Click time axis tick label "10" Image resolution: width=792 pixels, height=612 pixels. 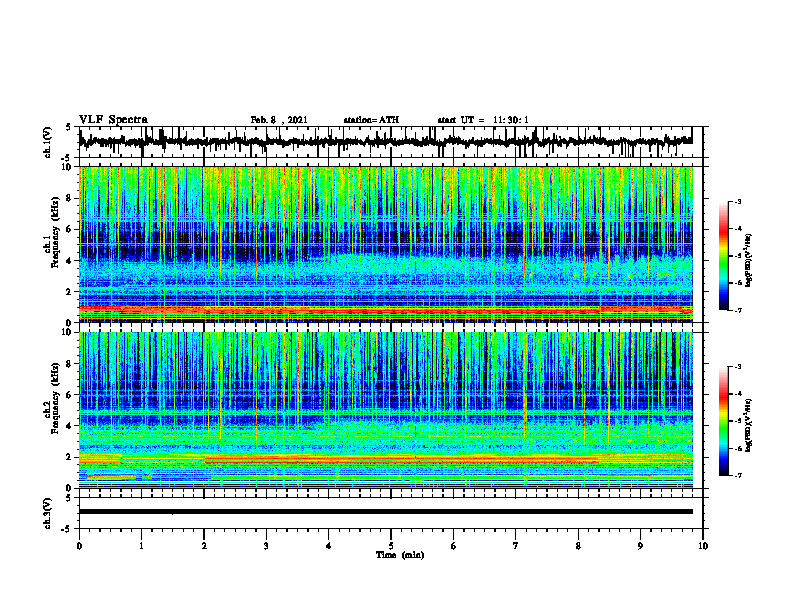(703, 546)
